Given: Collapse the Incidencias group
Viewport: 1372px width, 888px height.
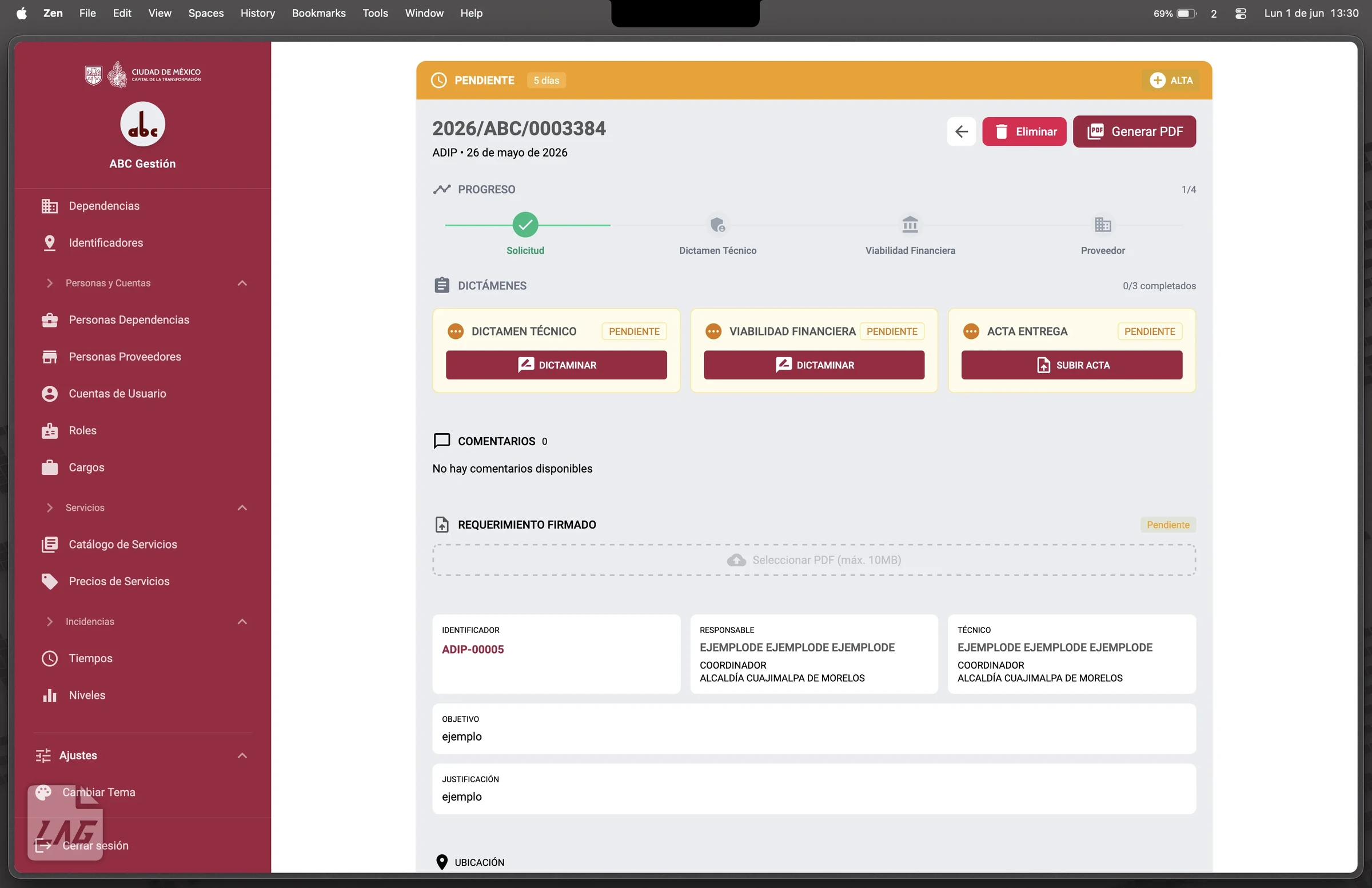Looking at the screenshot, I should tap(242, 622).
